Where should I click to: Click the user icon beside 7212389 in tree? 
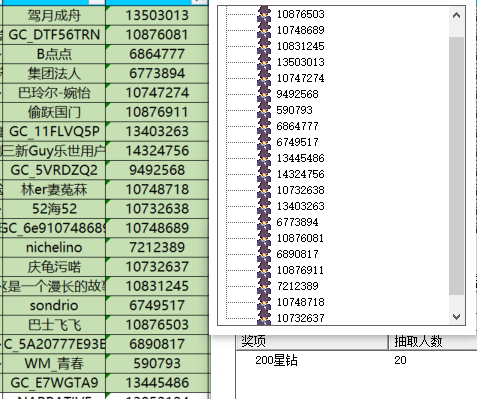pyautogui.click(x=264, y=286)
